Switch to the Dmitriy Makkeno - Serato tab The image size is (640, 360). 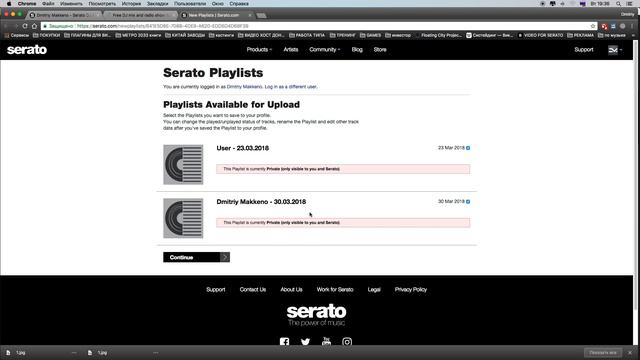coord(63,15)
